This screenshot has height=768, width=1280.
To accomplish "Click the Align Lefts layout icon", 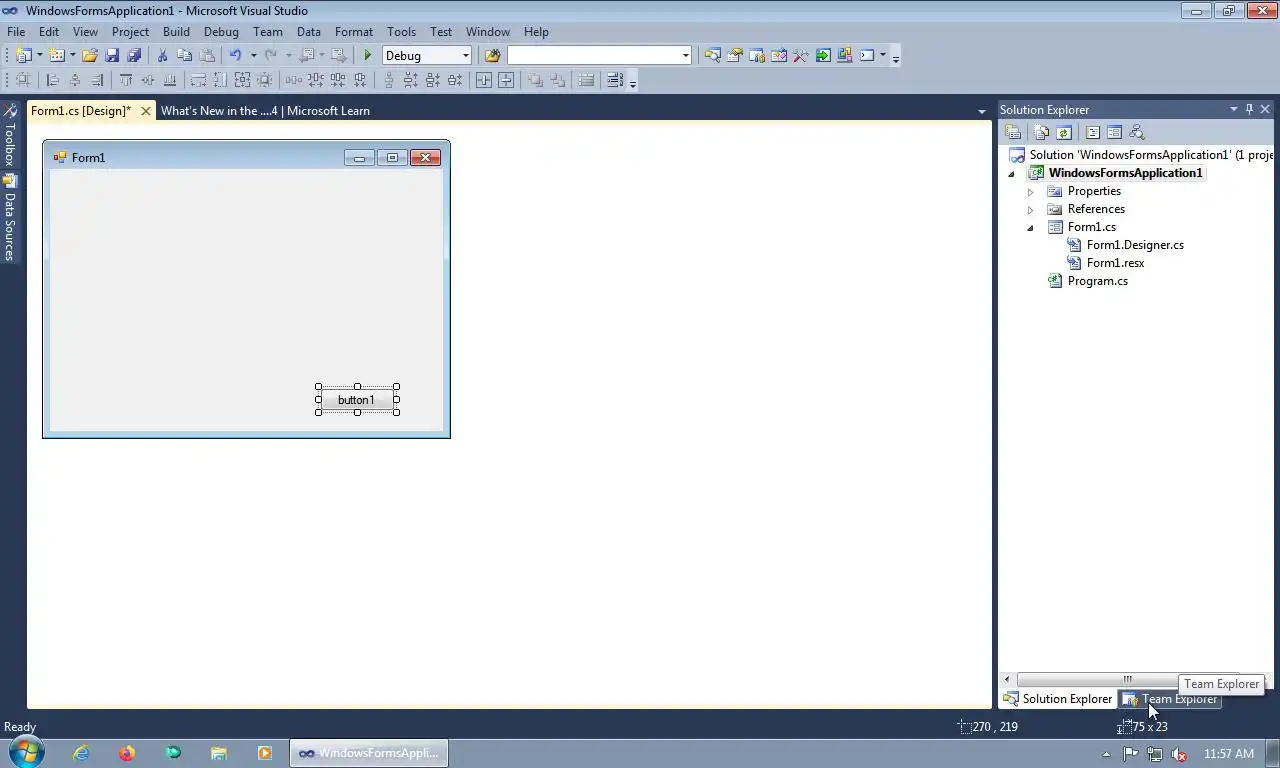I will pyautogui.click(x=52, y=80).
